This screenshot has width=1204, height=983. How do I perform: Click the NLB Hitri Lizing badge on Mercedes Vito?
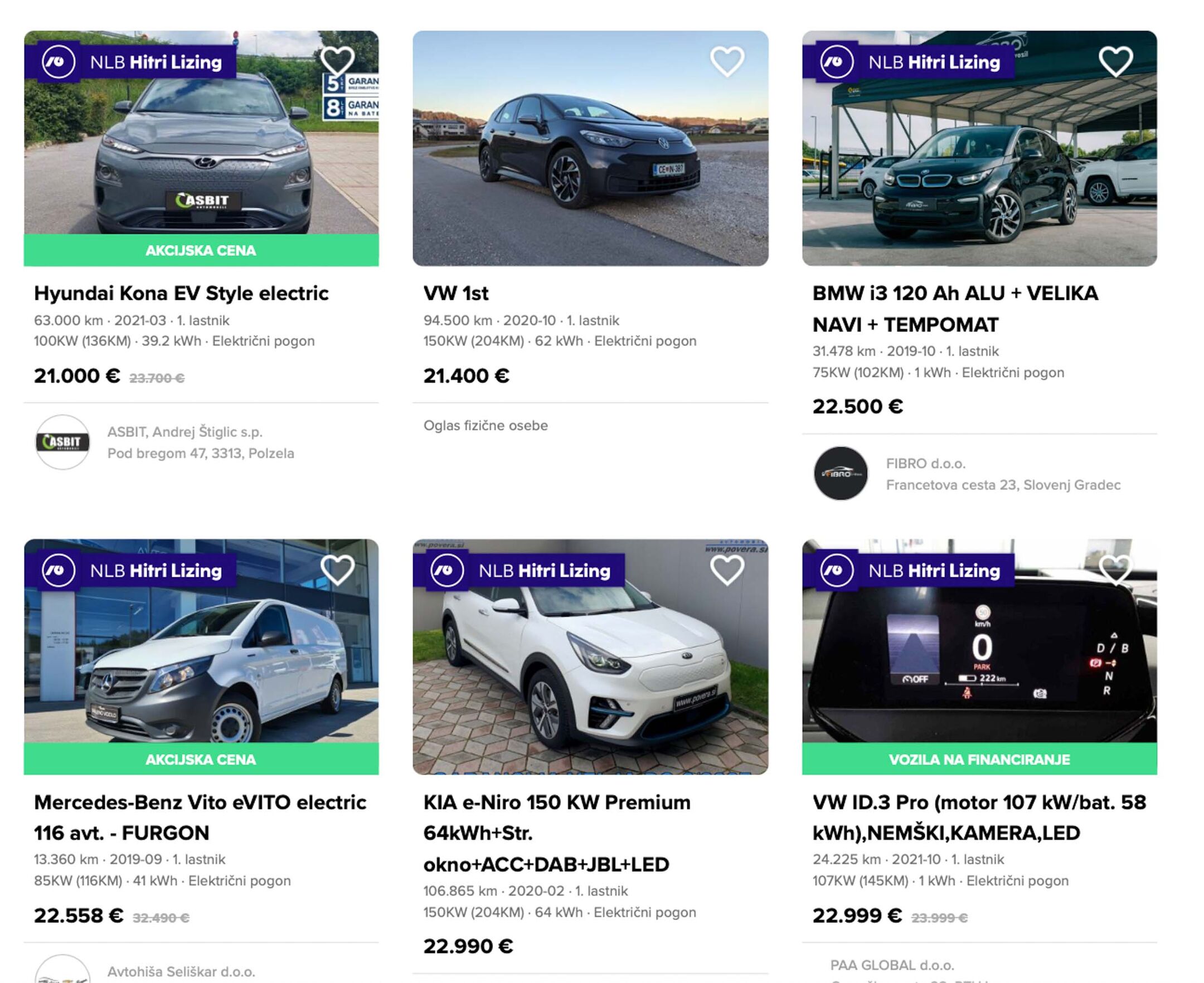click(132, 571)
